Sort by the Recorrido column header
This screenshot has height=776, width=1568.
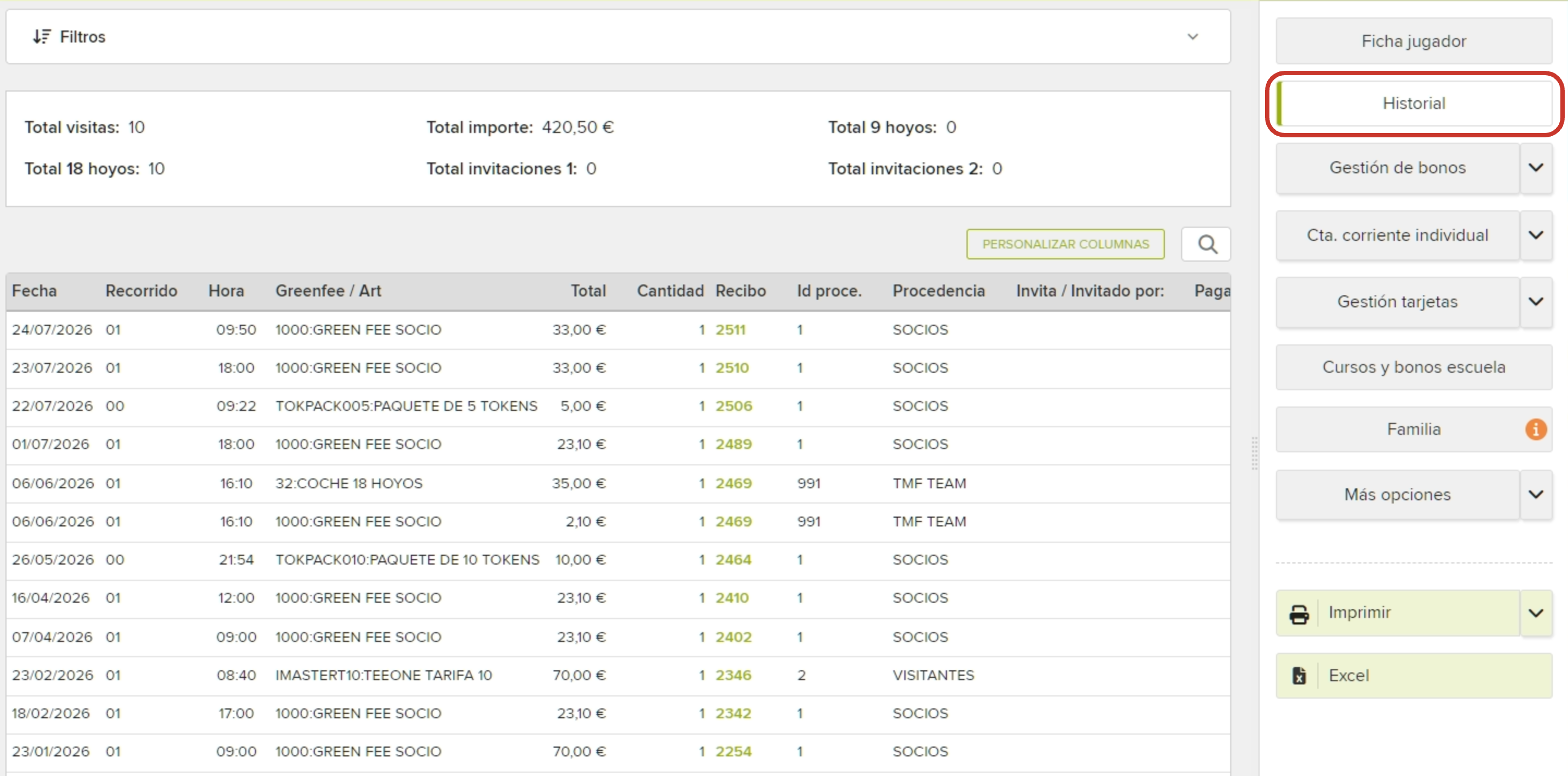(x=141, y=291)
